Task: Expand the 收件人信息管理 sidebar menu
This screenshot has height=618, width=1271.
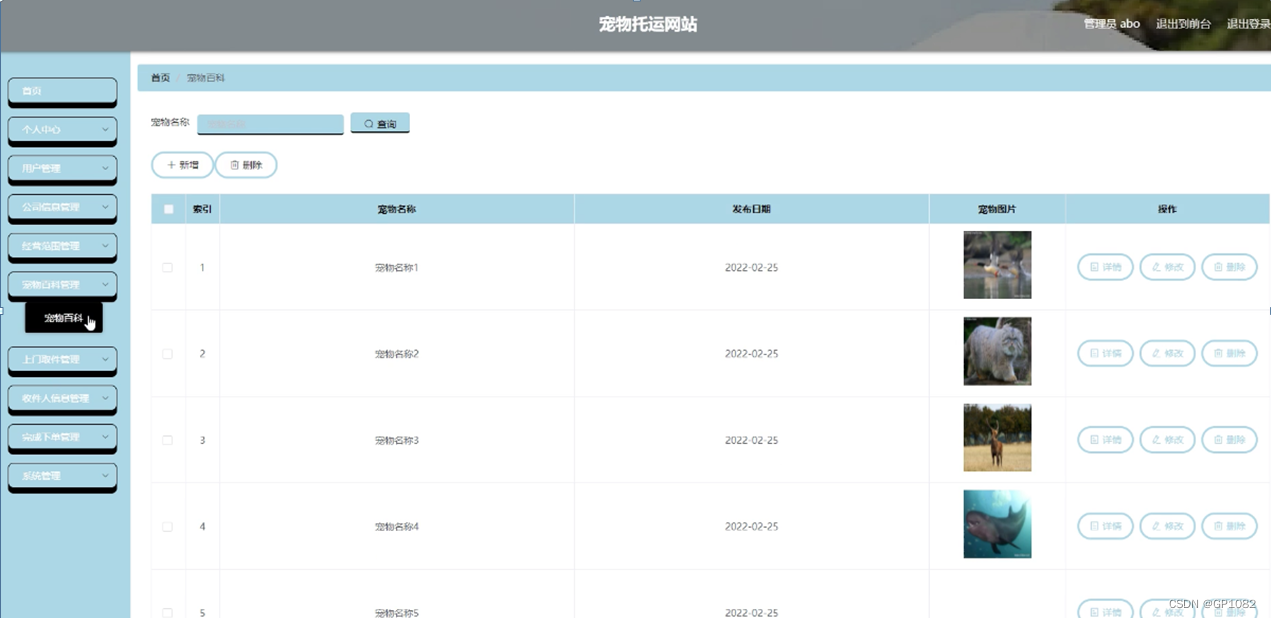Action: 62,398
